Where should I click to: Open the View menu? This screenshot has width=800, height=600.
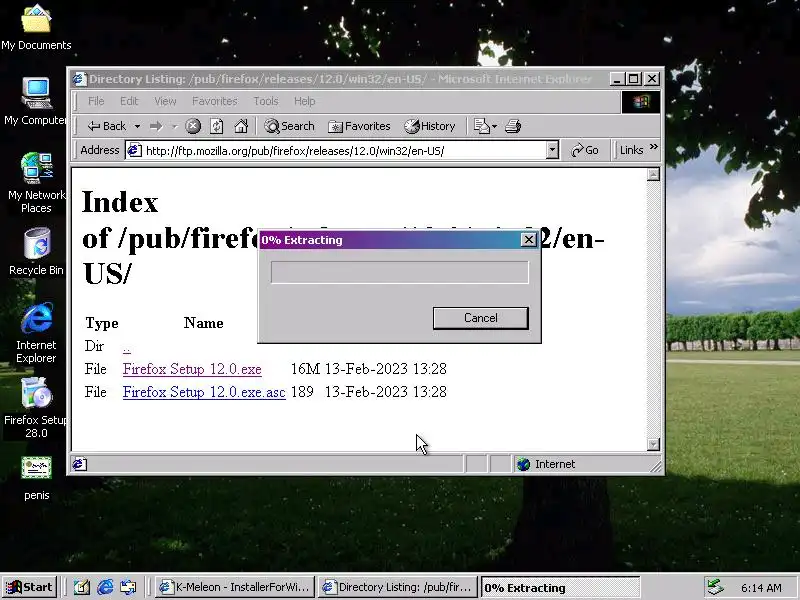coord(165,101)
